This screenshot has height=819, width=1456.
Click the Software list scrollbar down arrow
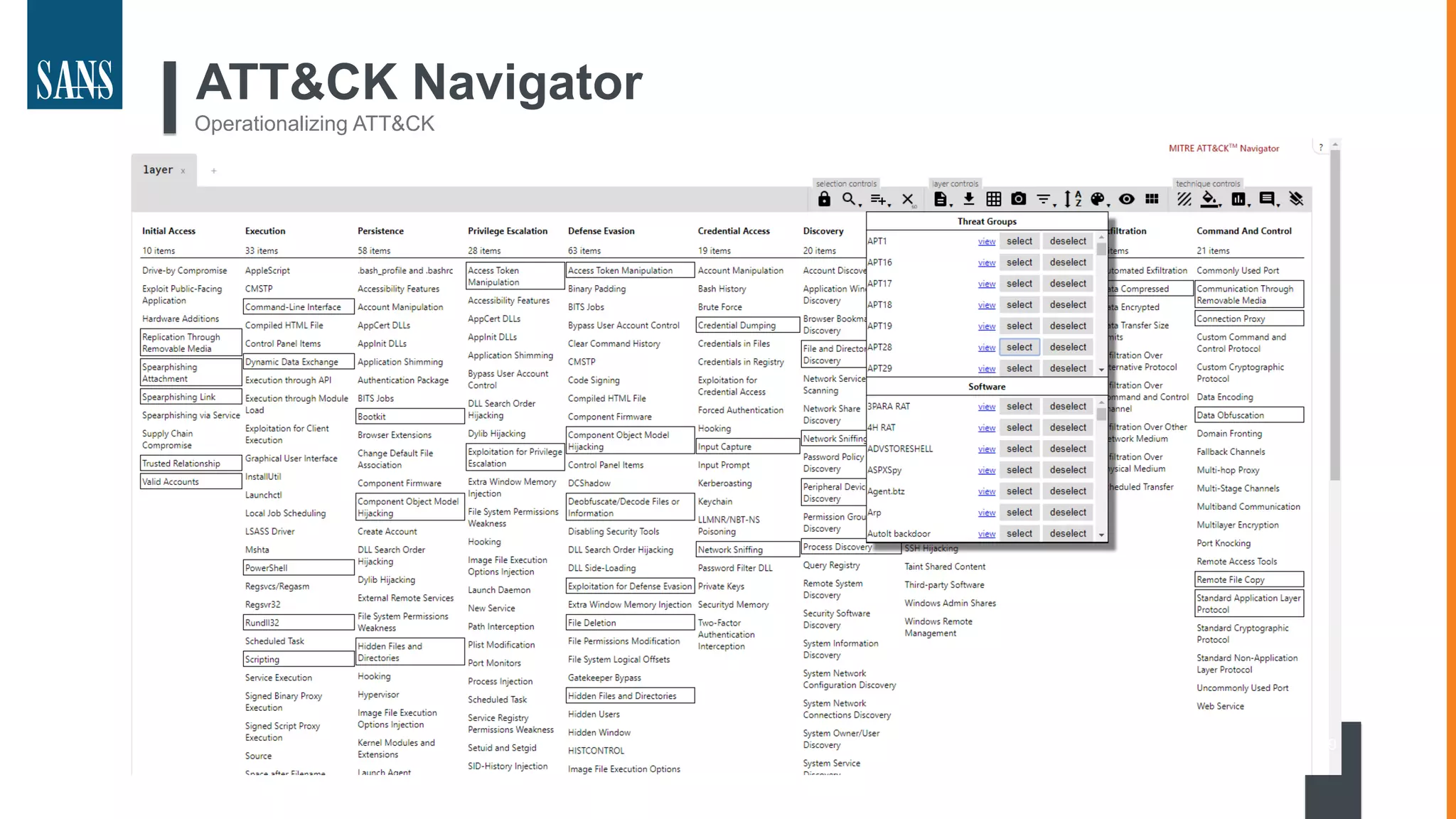point(1101,535)
